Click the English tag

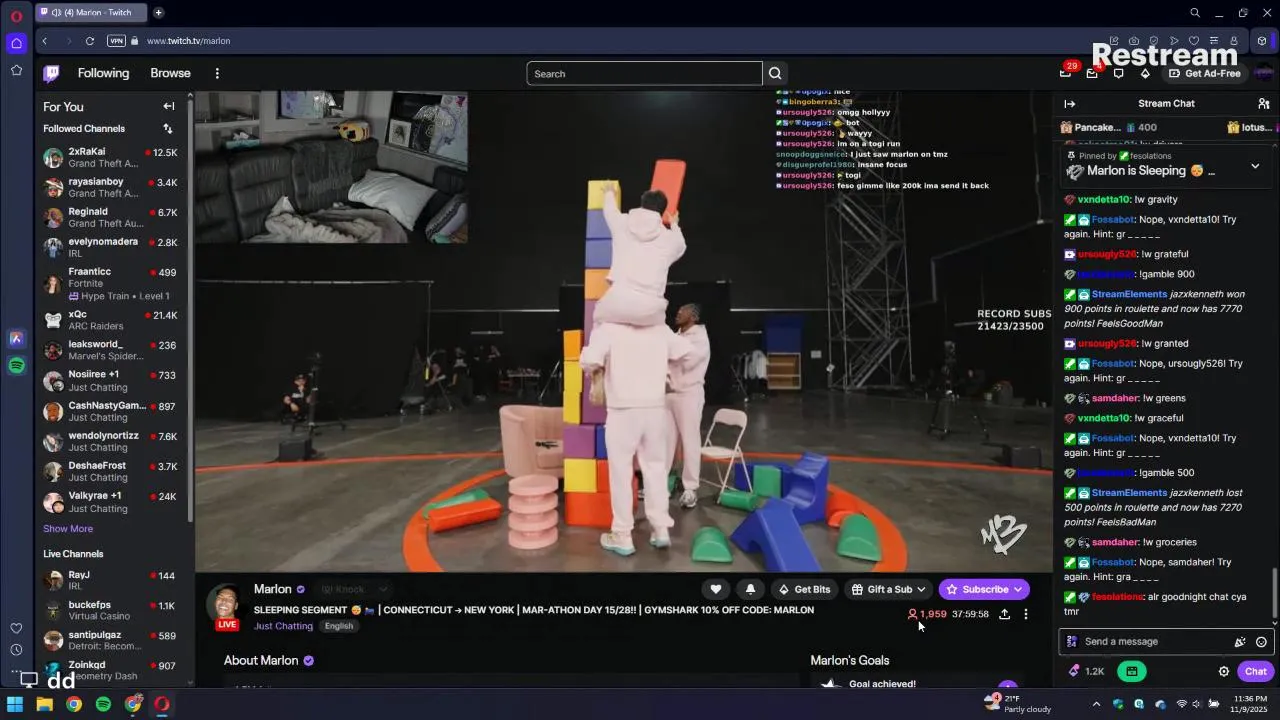(x=338, y=626)
